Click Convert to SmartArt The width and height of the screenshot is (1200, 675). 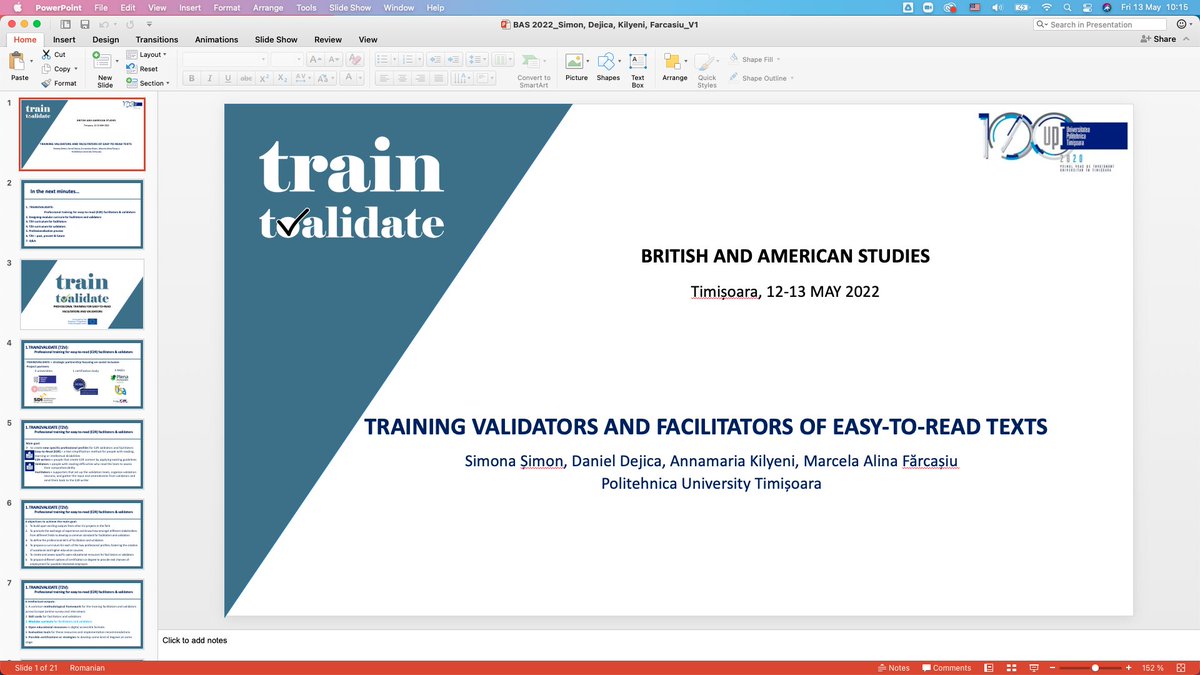pyautogui.click(x=534, y=69)
